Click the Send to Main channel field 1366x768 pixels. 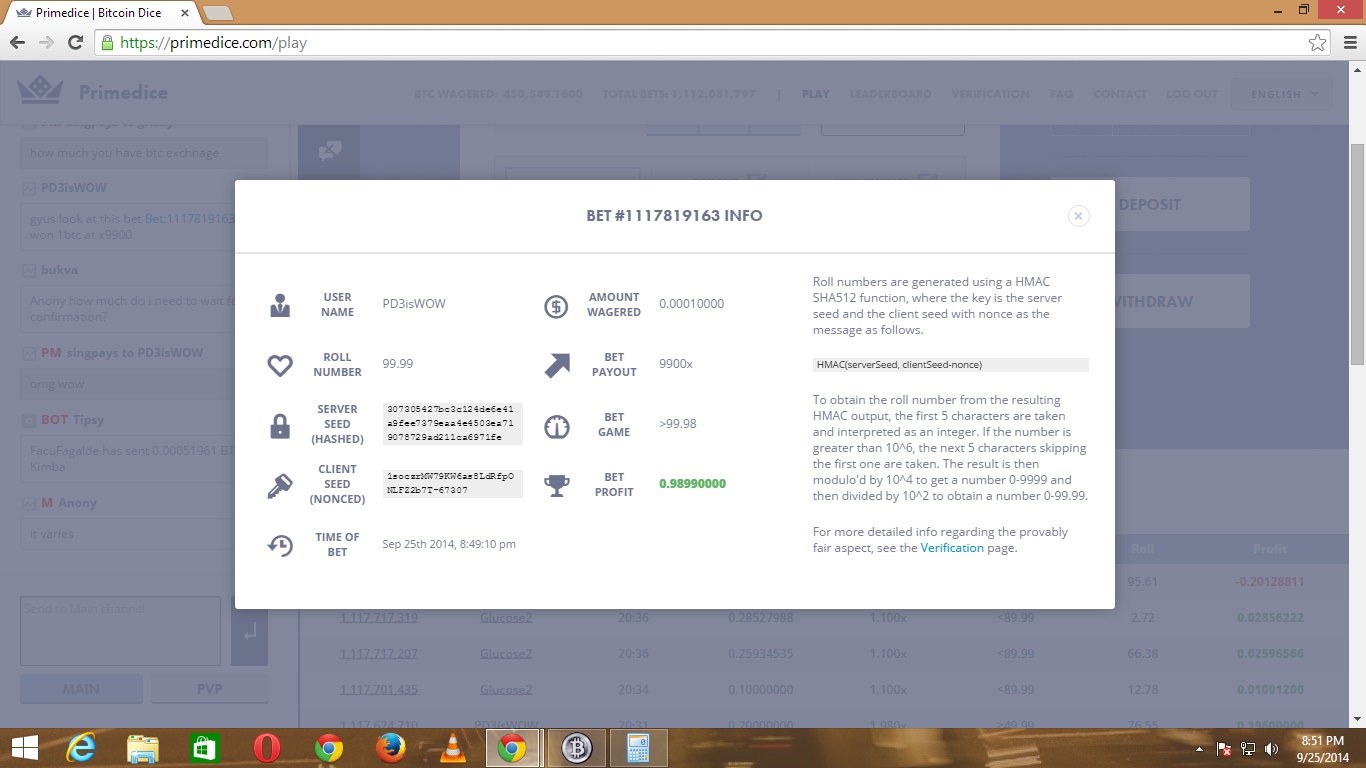120,631
